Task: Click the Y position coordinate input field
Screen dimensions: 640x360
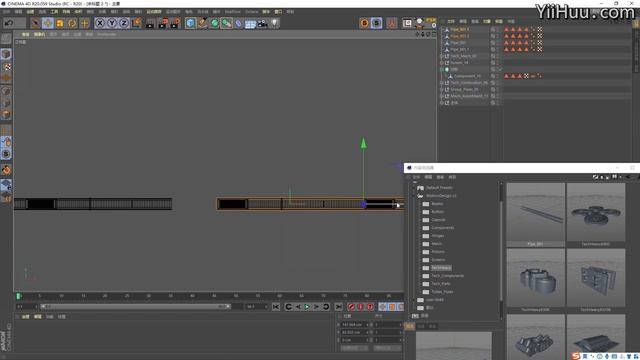Action: [354, 332]
